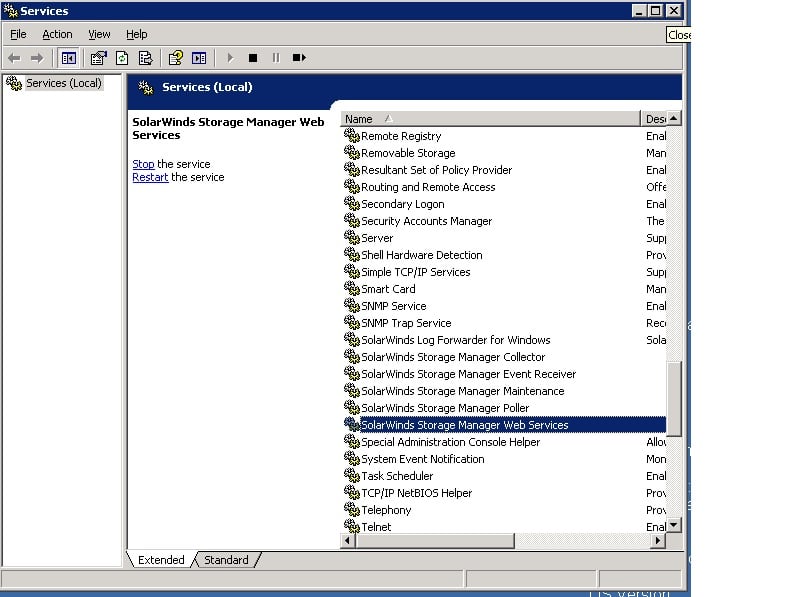Click the gear icon in Services (Local) header
The width and height of the screenshot is (796, 597).
[x=146, y=87]
